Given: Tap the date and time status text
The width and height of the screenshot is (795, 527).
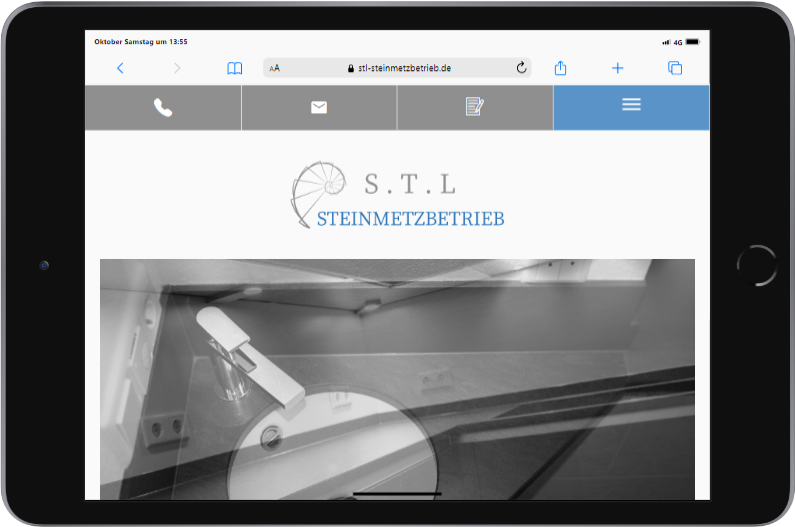Looking at the screenshot, I should 141,42.
